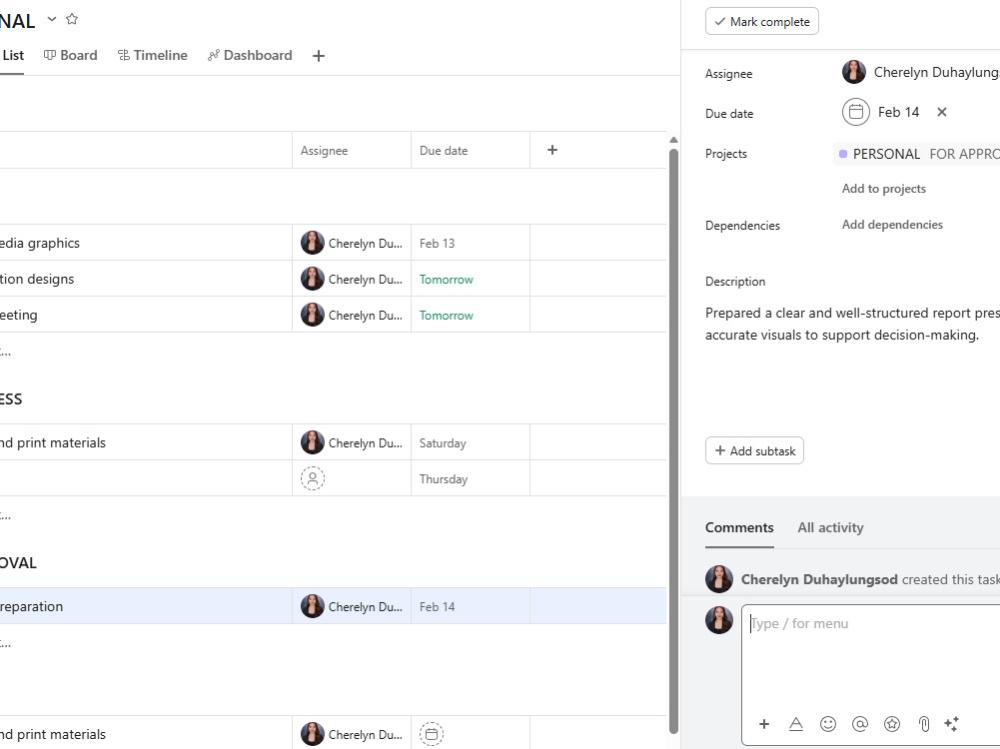Screen dimensions: 1000x749
Task: Open the due date calendar icon in details
Action: pos(856,112)
